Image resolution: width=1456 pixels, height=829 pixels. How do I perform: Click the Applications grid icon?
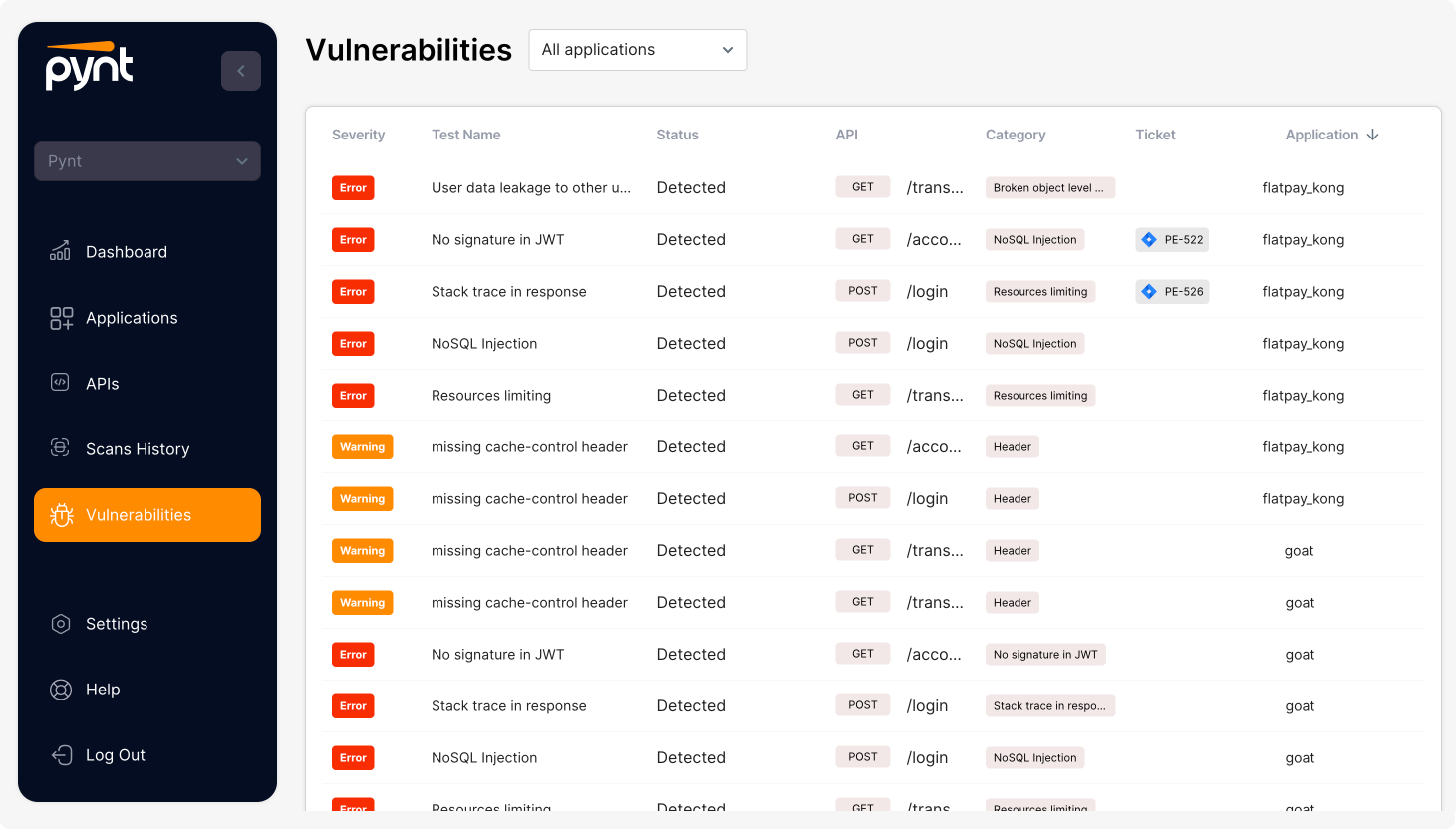coord(60,317)
